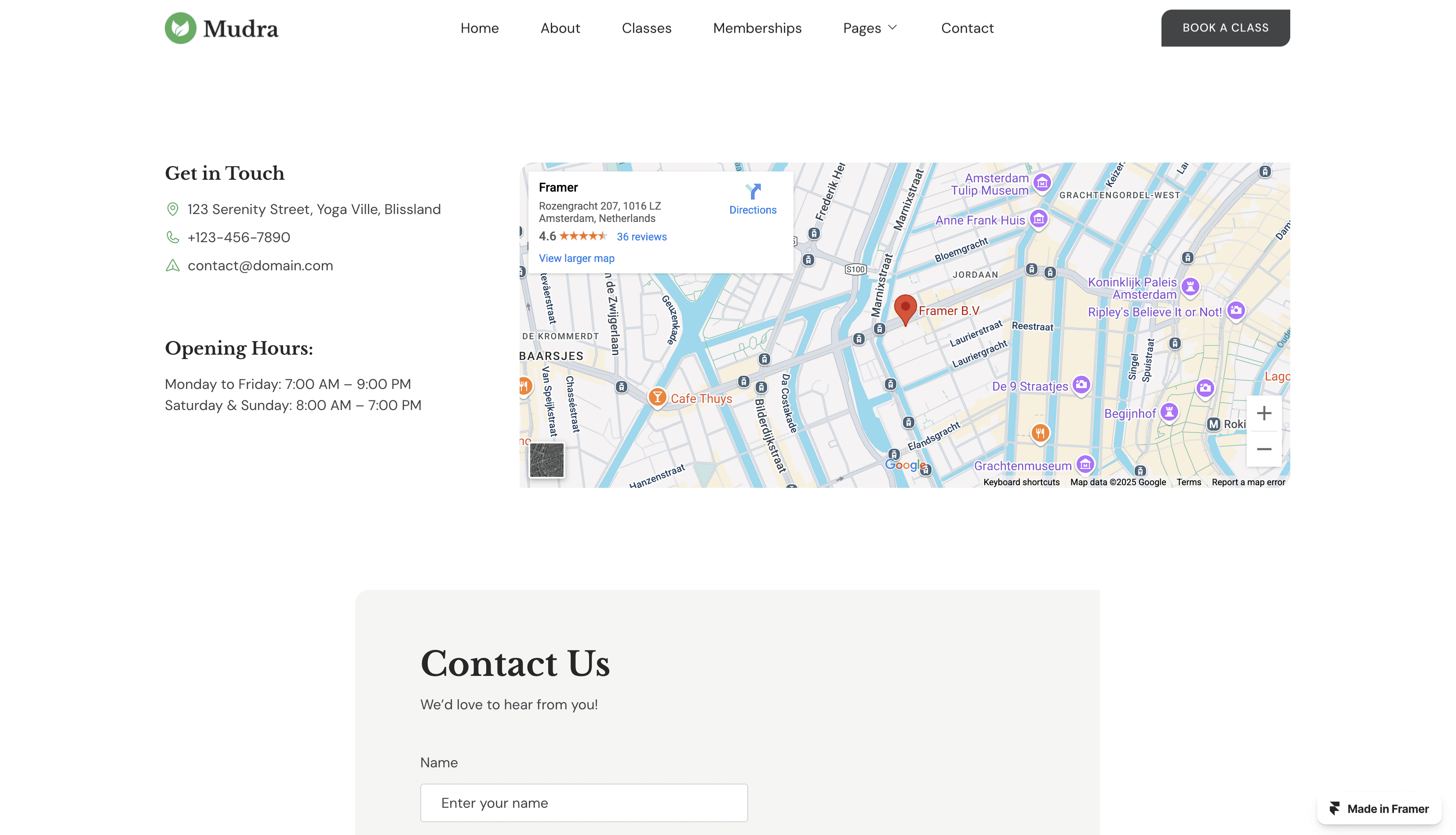Focus the Enter your name field

[583, 802]
